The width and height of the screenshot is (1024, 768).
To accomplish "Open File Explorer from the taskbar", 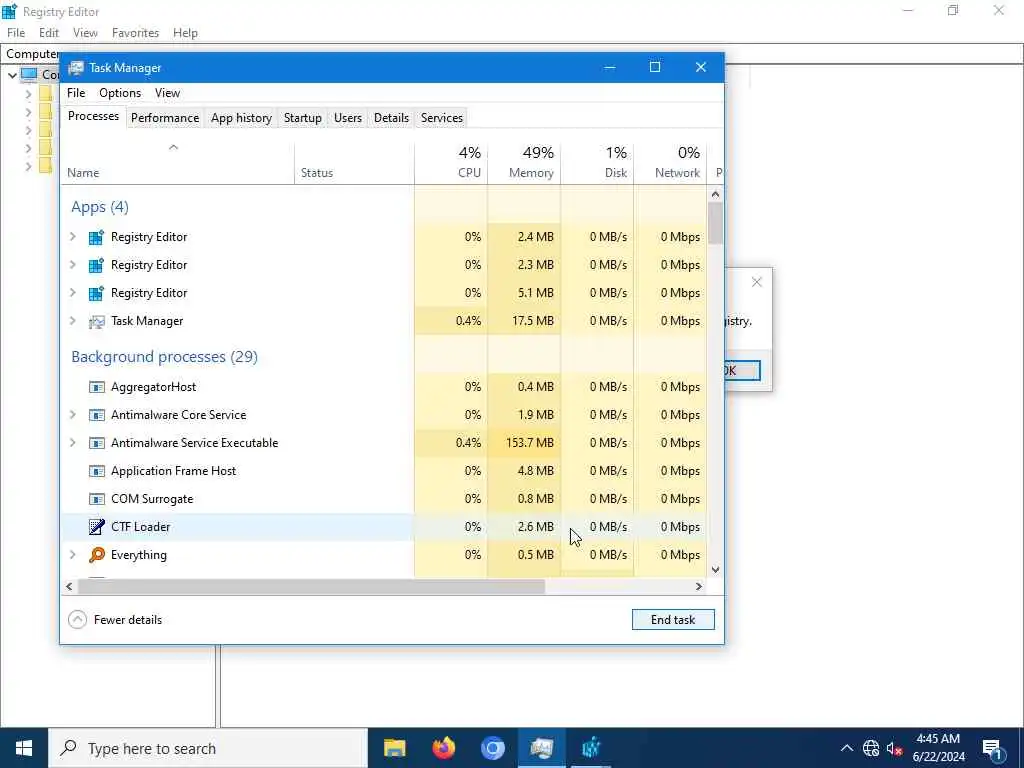I will tap(394, 748).
